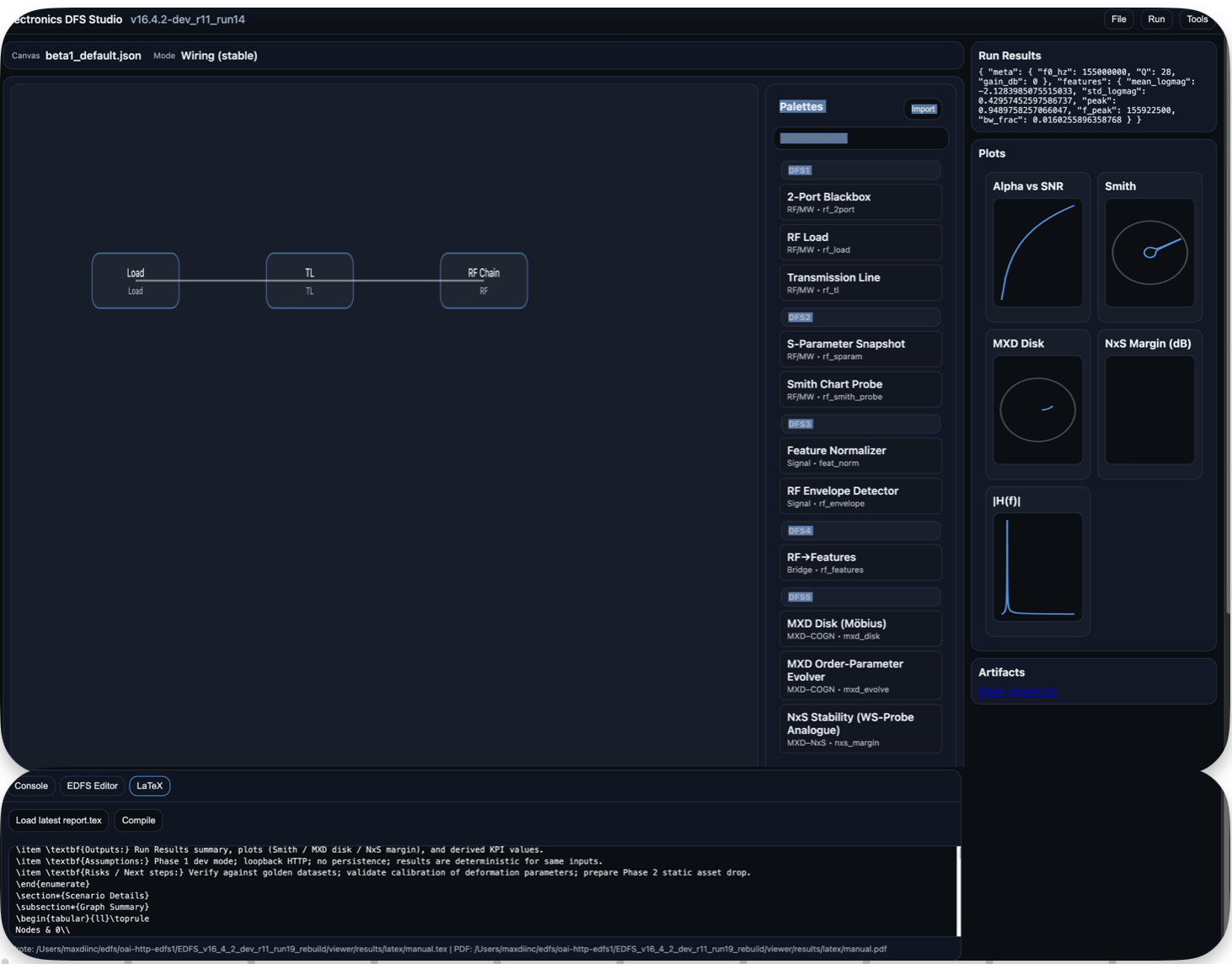
Task: Click the search blocks input field
Action: [860, 137]
